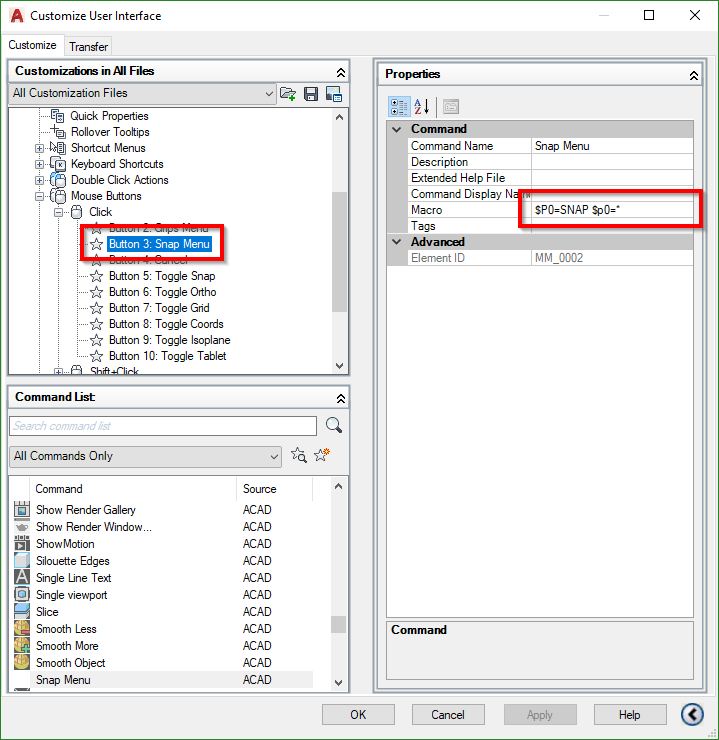719x740 pixels.
Task: Click the Apply button
Action: coord(540,715)
